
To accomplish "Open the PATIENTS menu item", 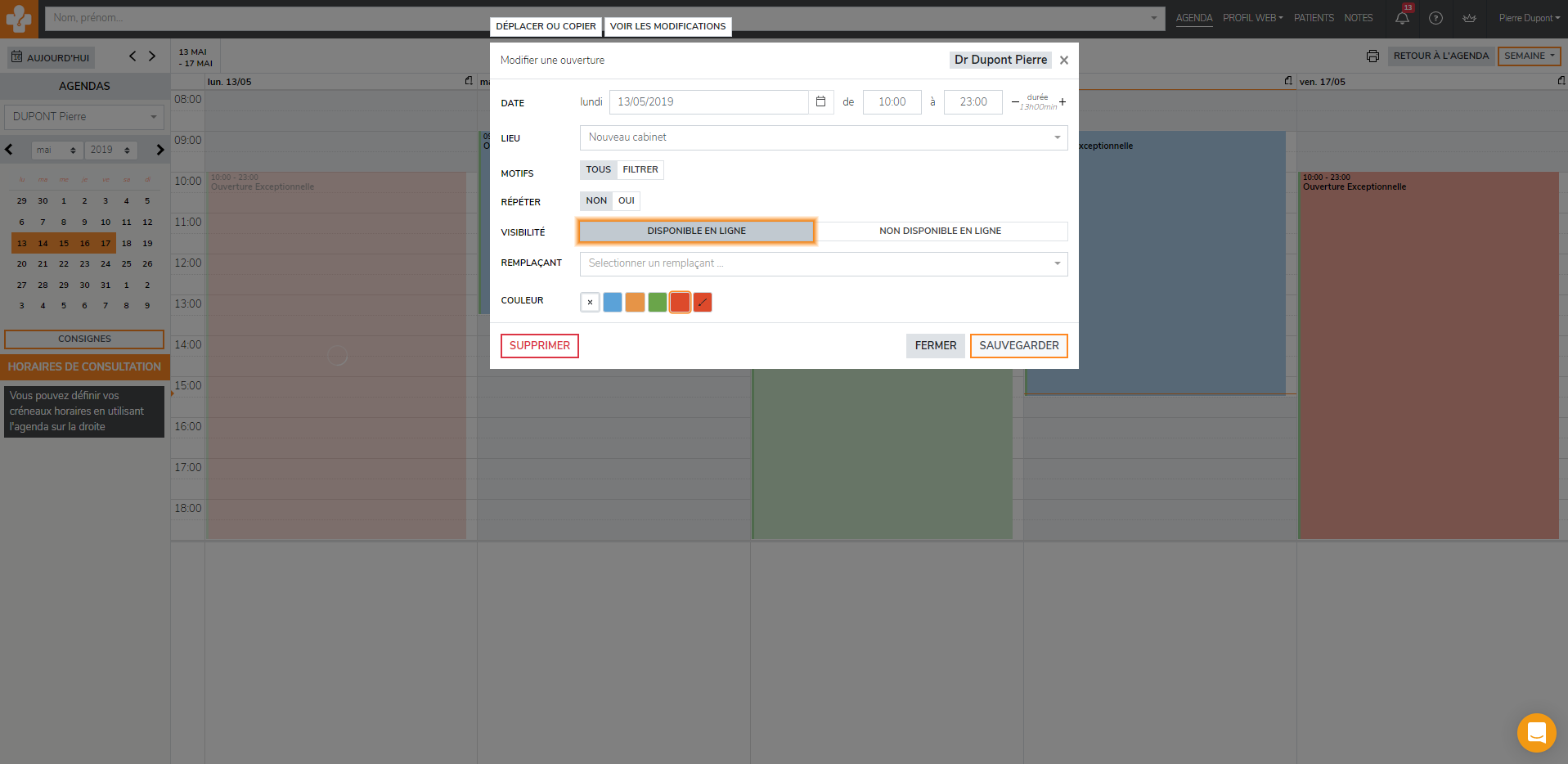I will (x=1313, y=18).
